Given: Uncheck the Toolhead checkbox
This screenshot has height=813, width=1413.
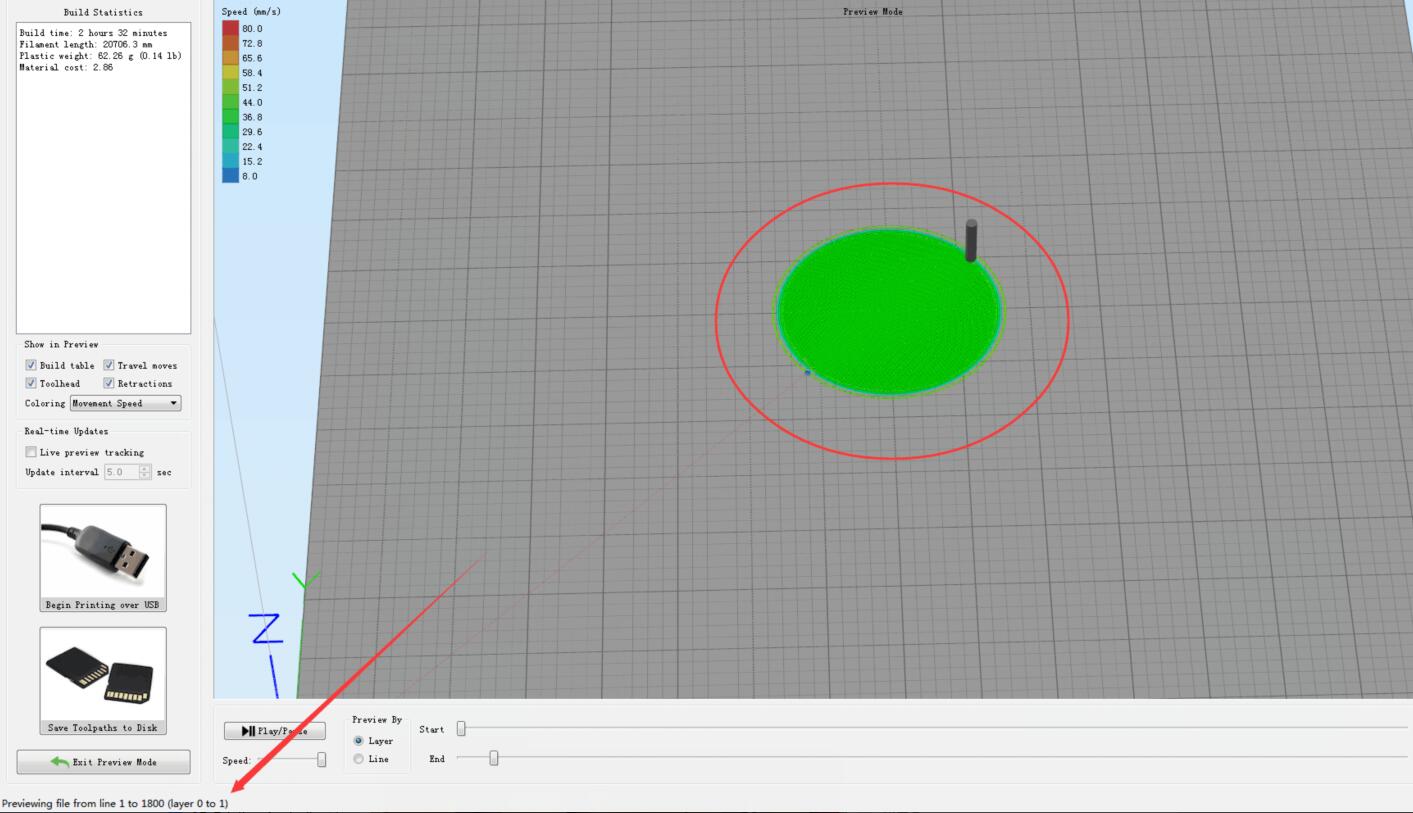Looking at the screenshot, I should point(31,384).
